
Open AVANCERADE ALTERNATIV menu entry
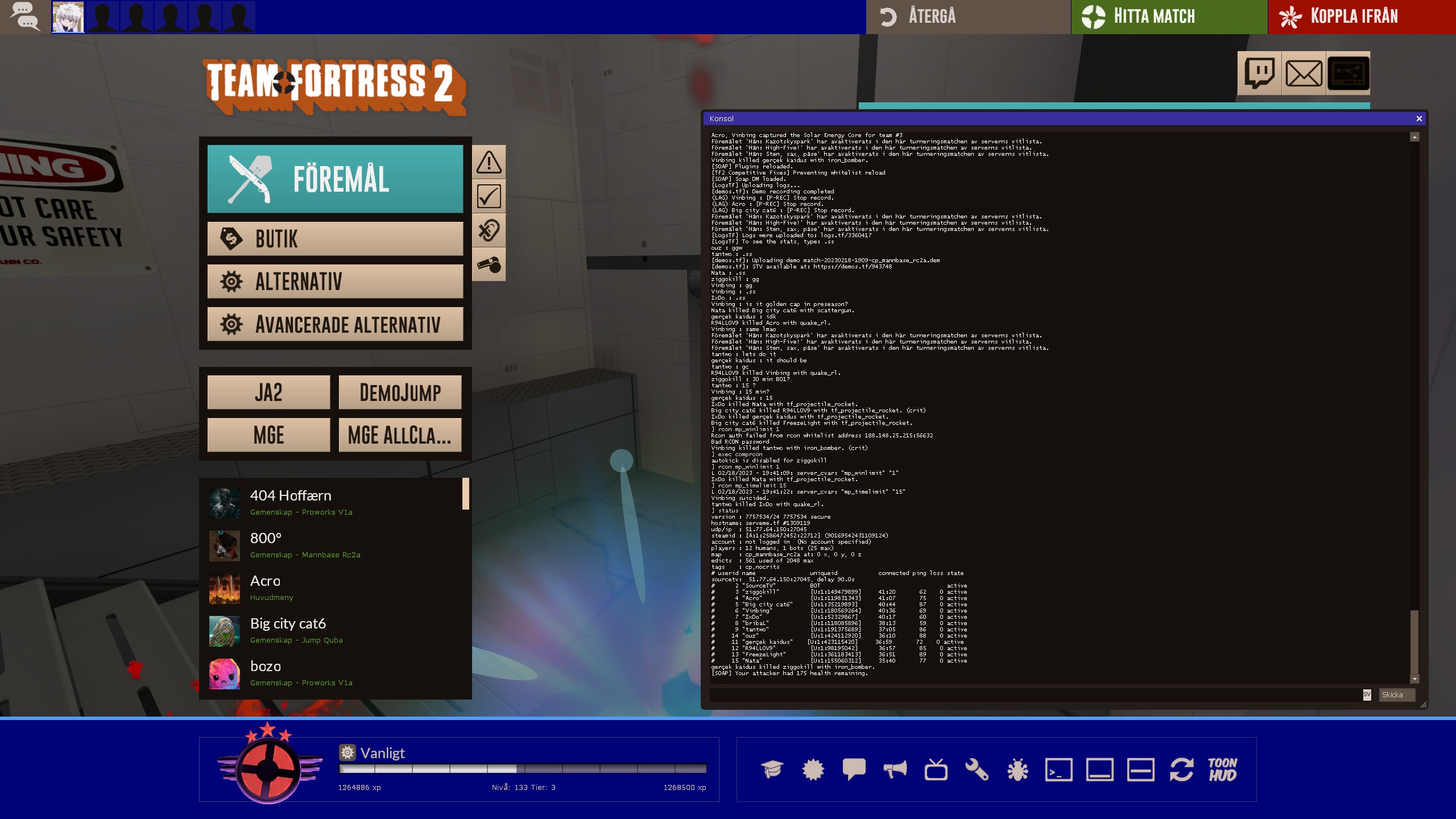tap(335, 324)
